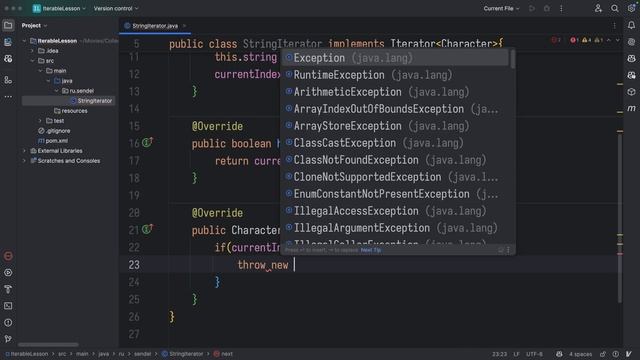Screen dimensions: 640x360
Task: Open the cube-shaped tool icon in right sidebar
Action: [x=631, y=92]
